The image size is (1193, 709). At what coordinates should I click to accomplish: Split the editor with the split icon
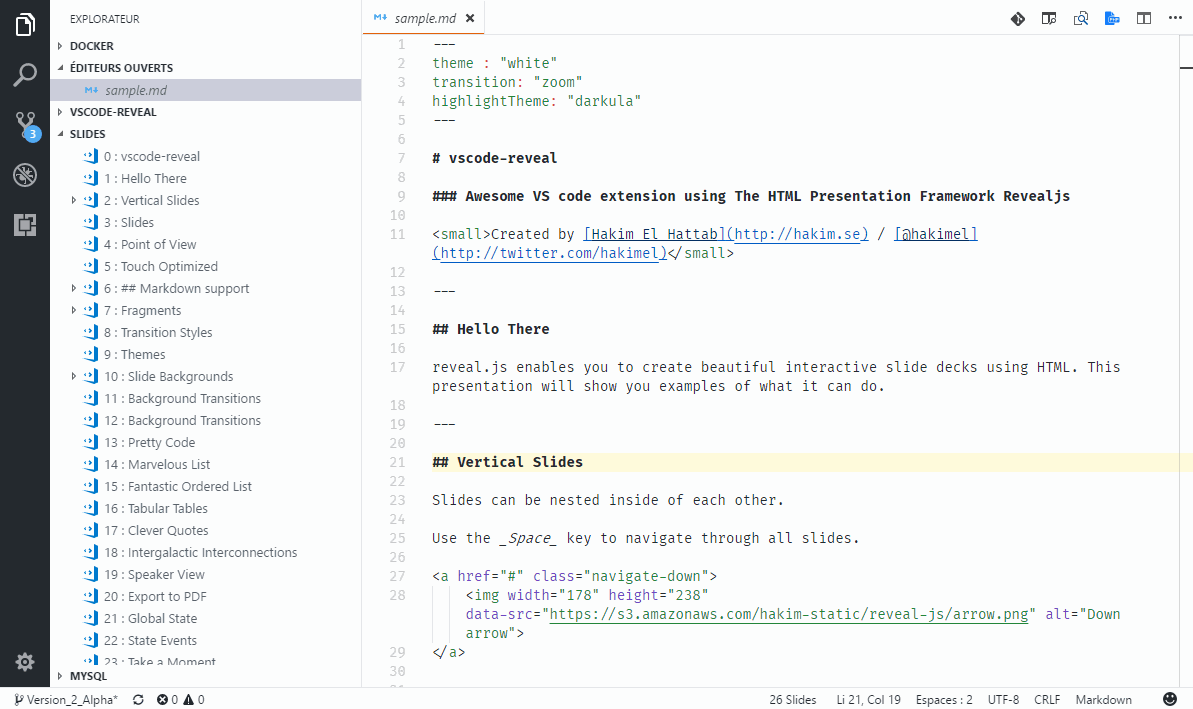[x=1144, y=18]
